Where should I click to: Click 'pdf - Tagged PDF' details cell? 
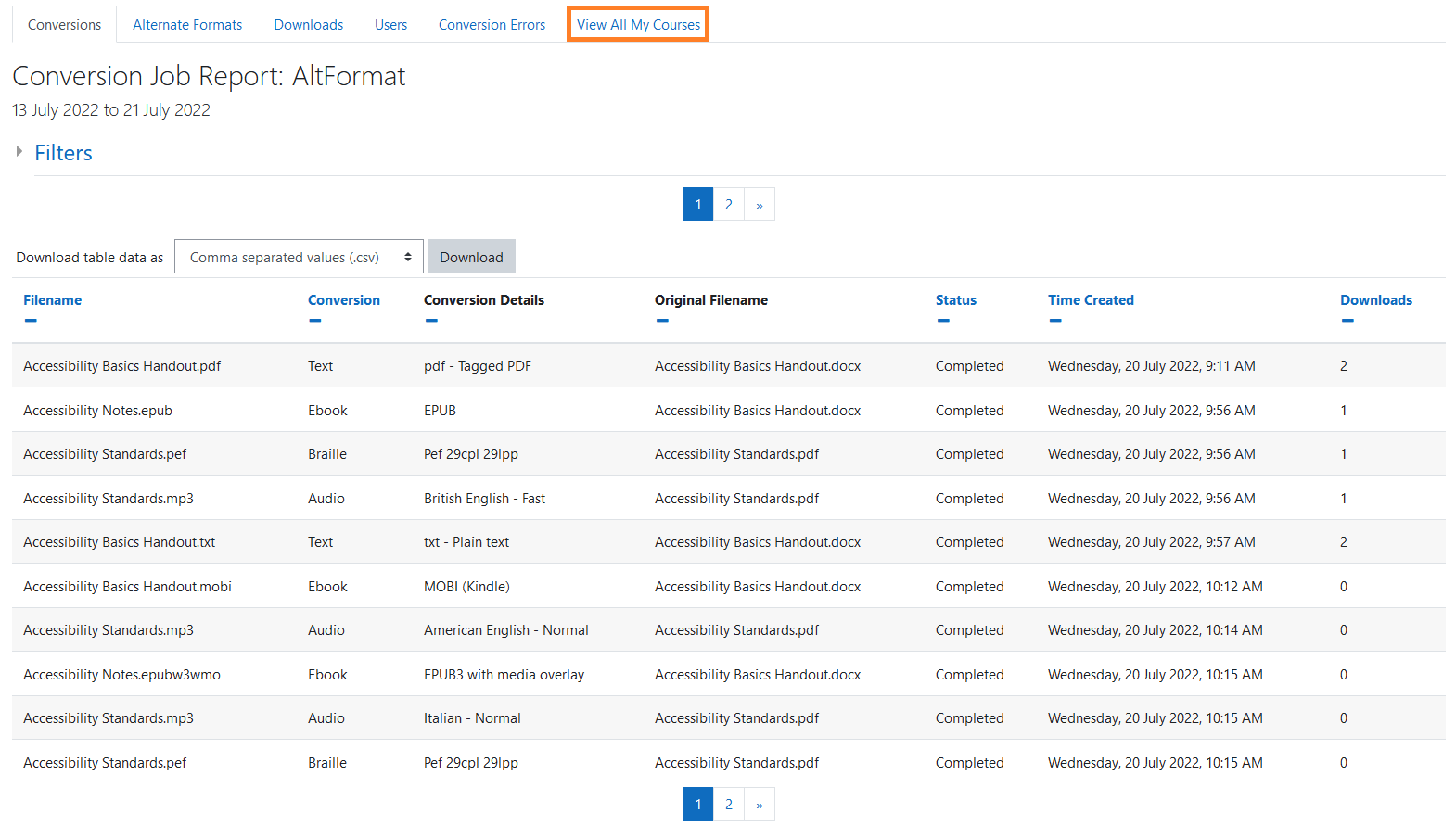478,366
